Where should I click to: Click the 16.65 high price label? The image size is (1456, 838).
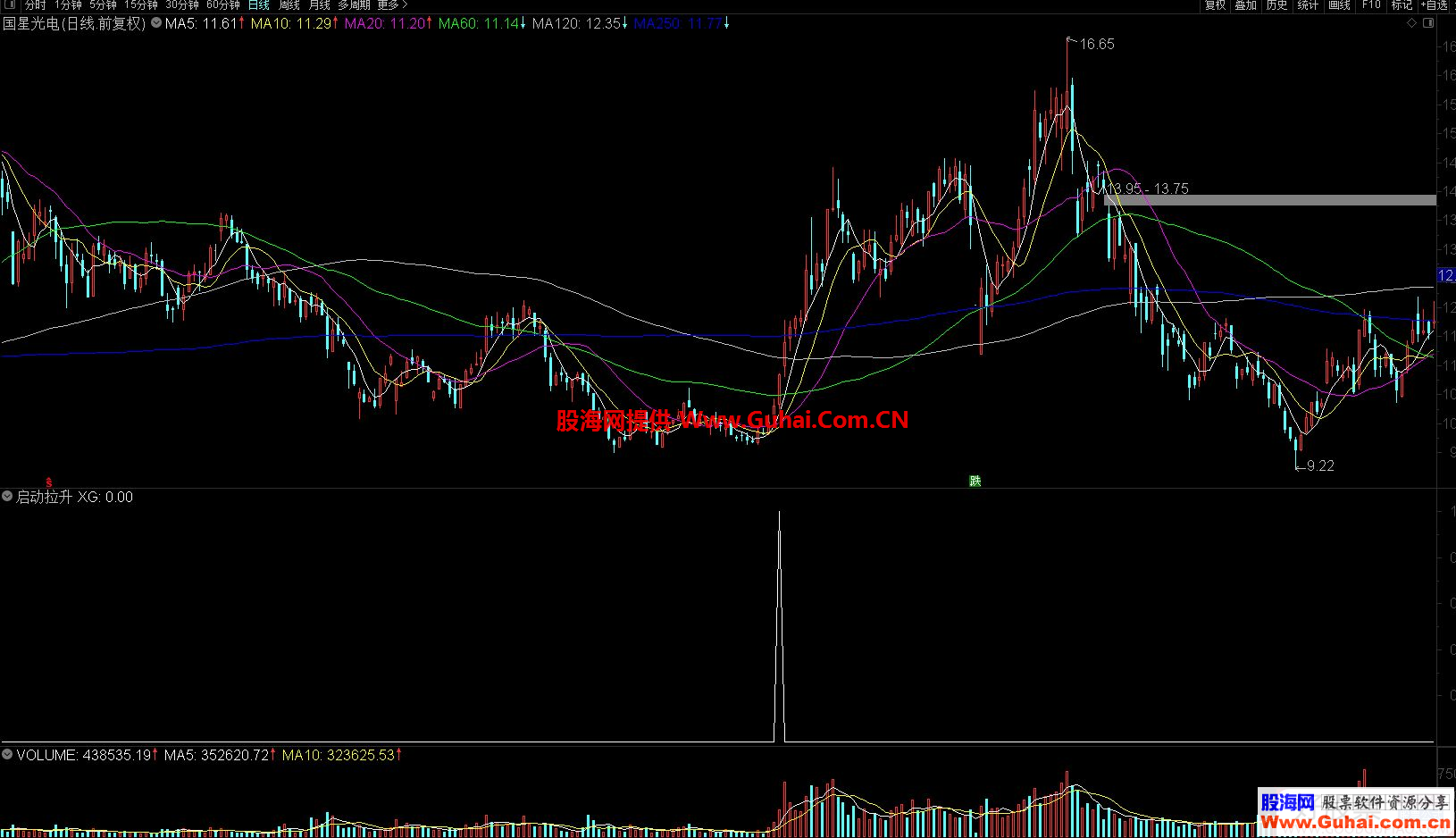[1097, 44]
